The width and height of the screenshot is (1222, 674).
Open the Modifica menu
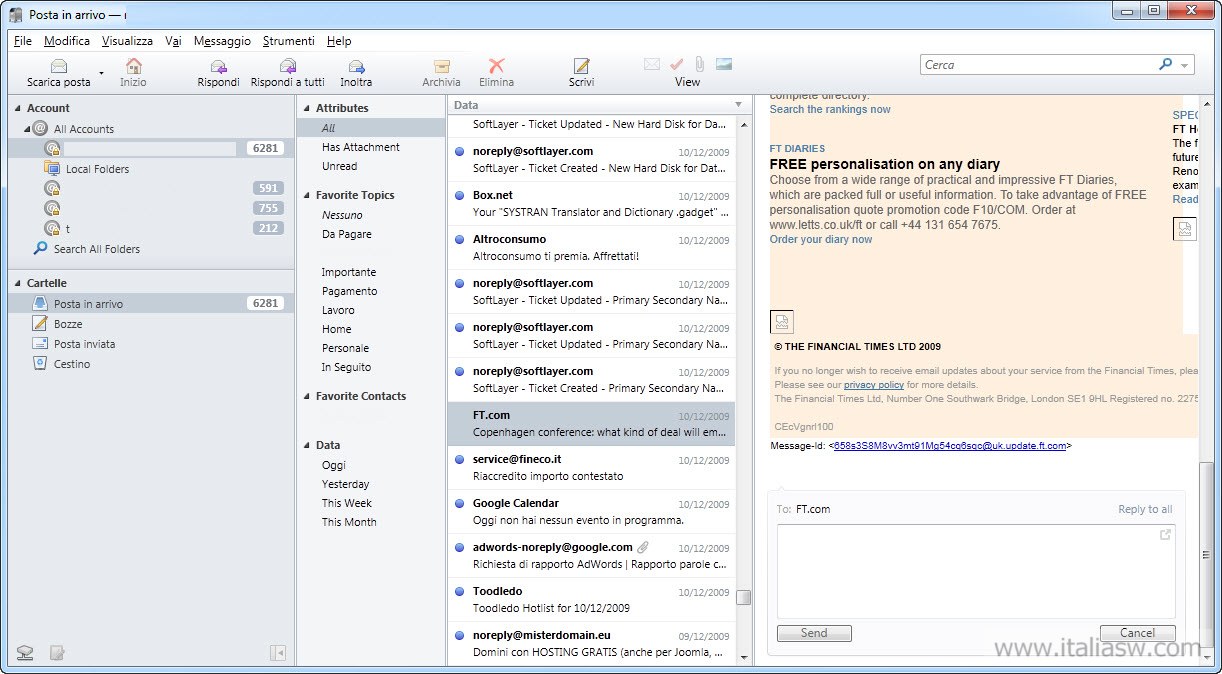coord(67,41)
